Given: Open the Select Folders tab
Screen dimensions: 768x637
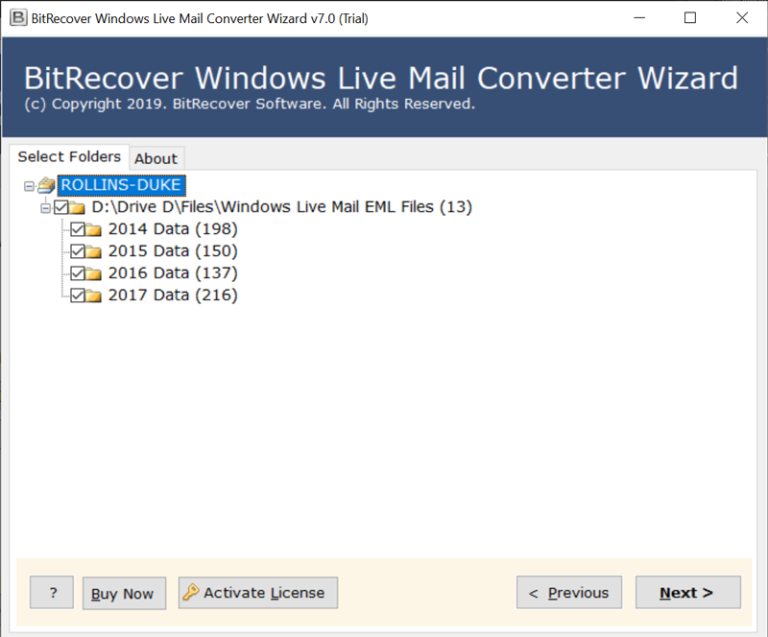Looking at the screenshot, I should pyautogui.click(x=69, y=157).
